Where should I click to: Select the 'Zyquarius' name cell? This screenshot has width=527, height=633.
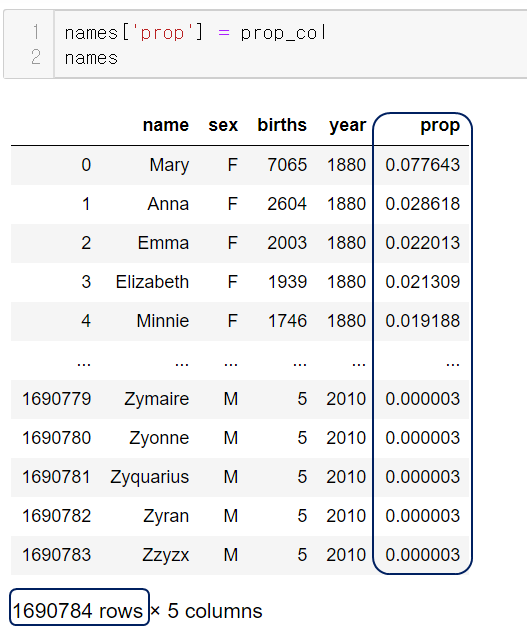point(149,477)
